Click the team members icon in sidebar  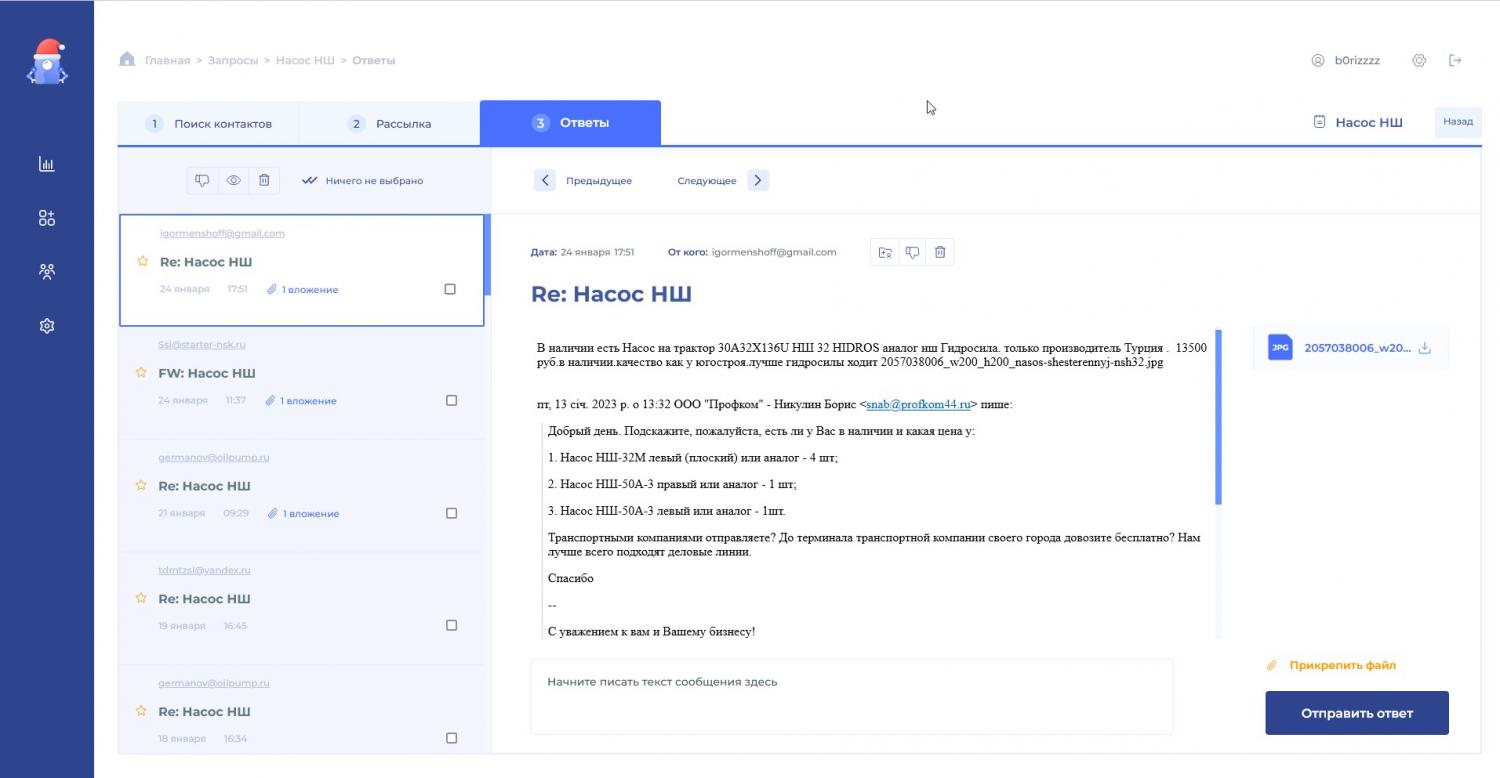(x=46, y=271)
